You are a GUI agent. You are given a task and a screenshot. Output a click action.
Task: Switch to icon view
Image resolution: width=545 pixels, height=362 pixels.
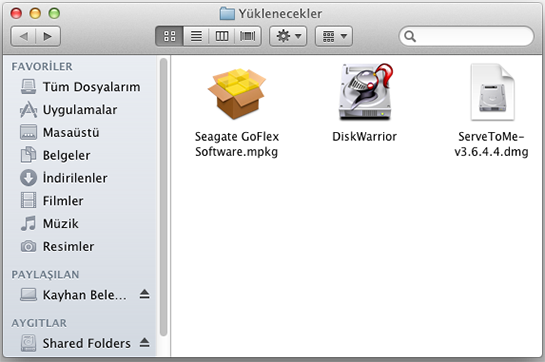(x=169, y=36)
